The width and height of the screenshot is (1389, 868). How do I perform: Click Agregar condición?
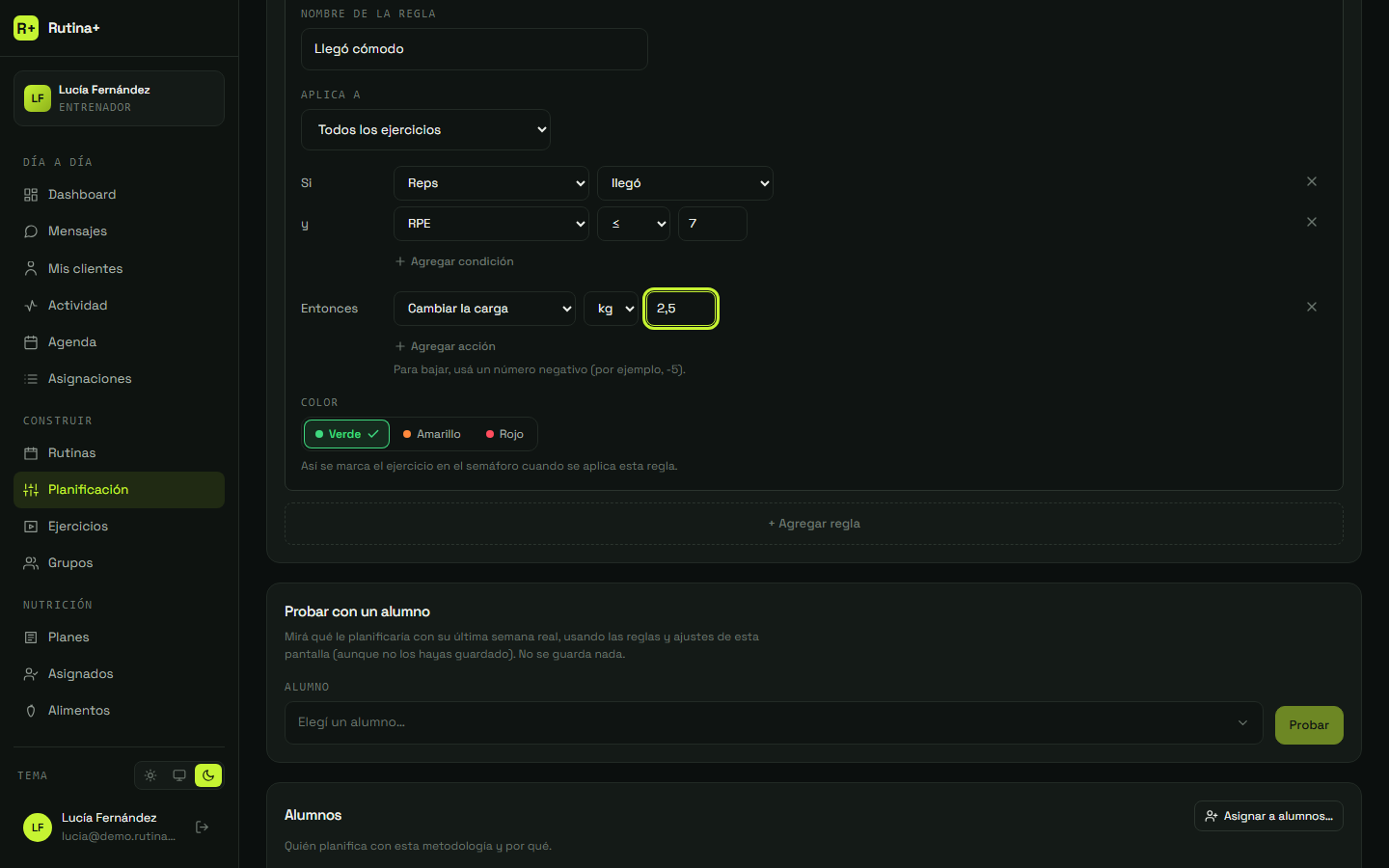[x=454, y=261]
